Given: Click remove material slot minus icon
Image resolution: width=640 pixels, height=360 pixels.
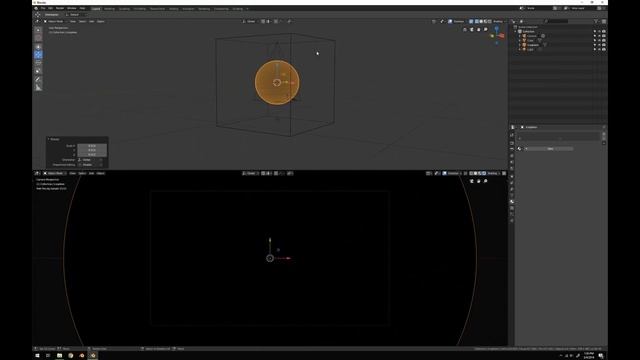Looking at the screenshot, I should click(x=604, y=138).
